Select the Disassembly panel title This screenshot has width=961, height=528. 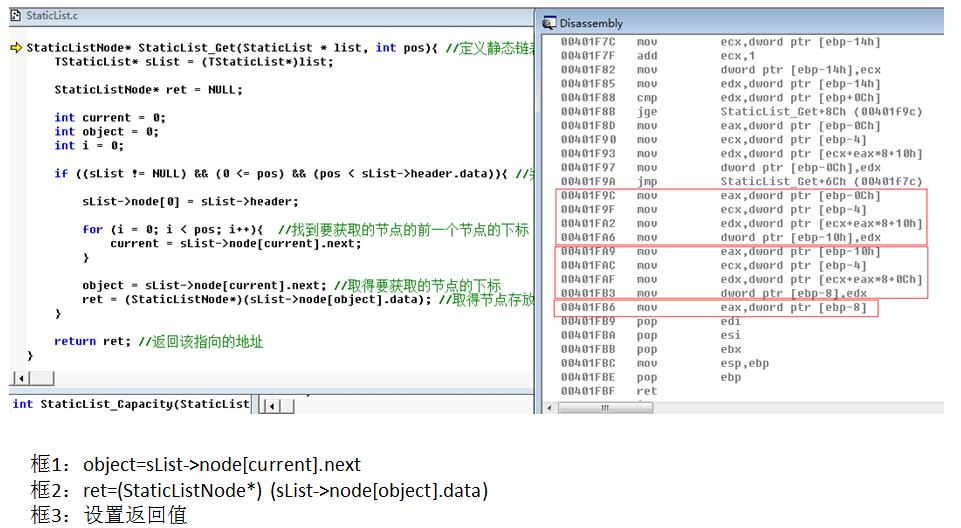click(591, 23)
